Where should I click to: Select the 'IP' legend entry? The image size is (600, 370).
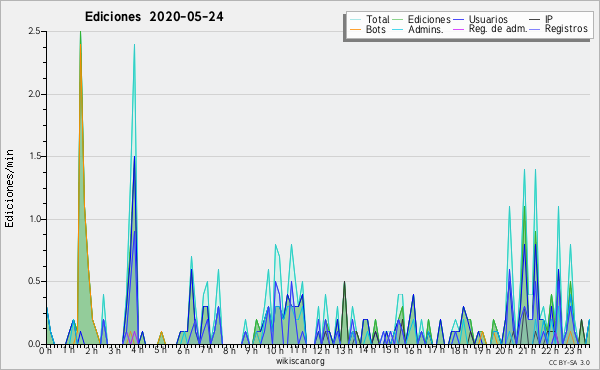tap(549, 19)
